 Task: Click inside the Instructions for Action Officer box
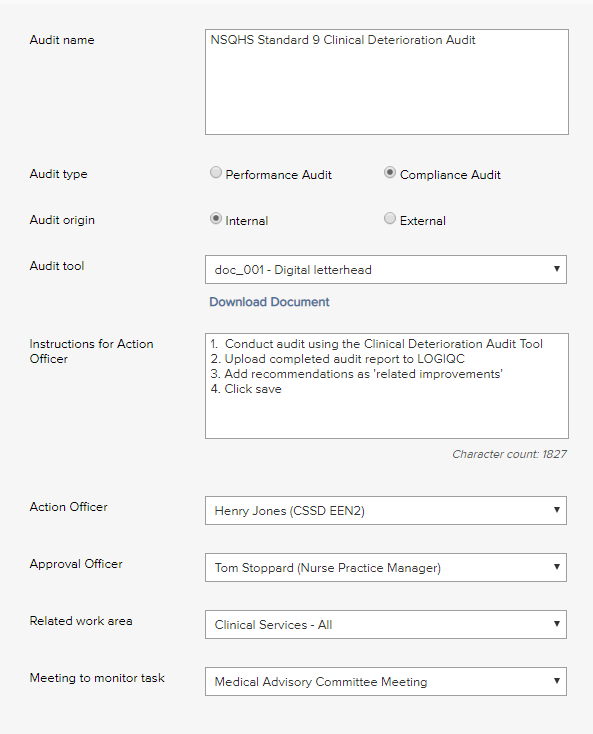(x=387, y=386)
